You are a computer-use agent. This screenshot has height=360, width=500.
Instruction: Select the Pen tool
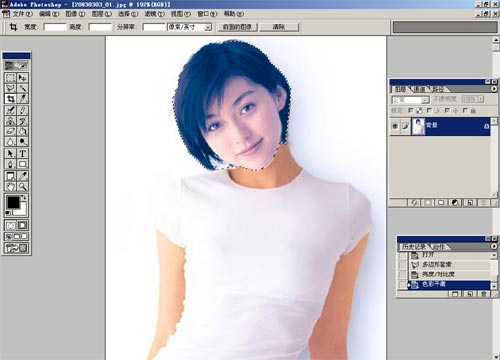tap(11, 164)
